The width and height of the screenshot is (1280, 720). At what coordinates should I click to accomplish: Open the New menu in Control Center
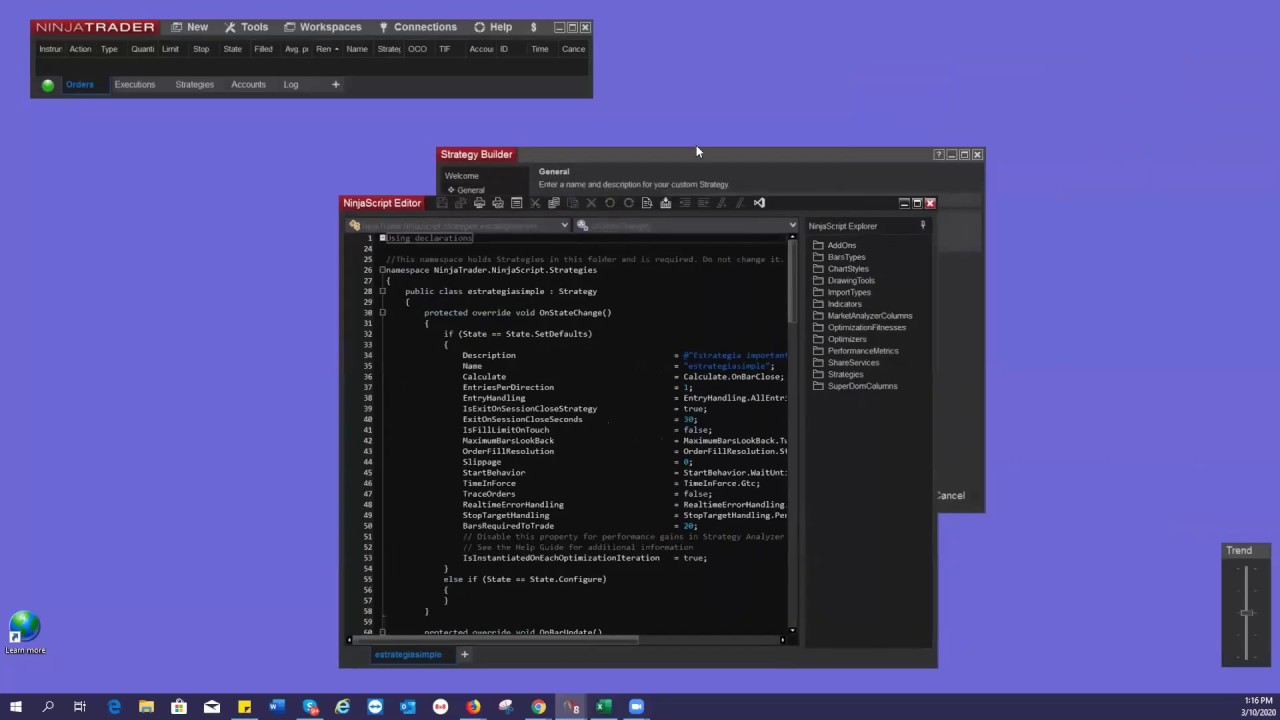click(189, 27)
